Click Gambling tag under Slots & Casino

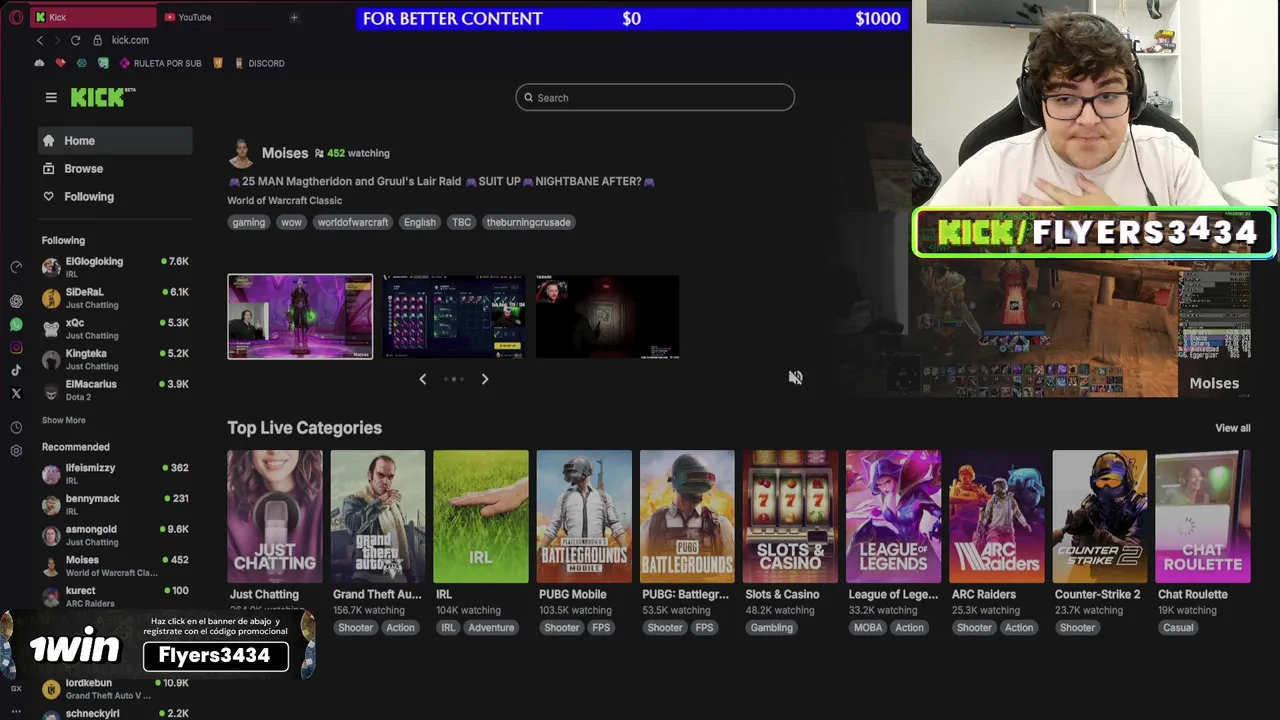click(x=772, y=628)
